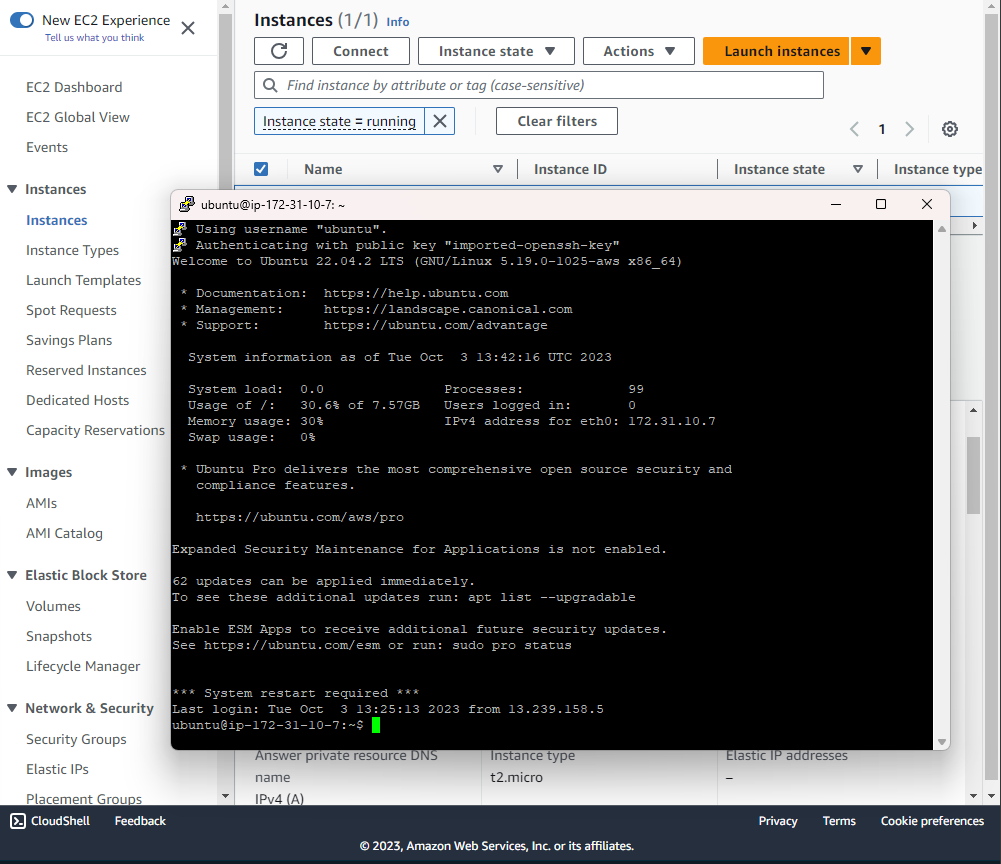Click Tell us what you think link
Viewport: 1001px width, 864px height.
point(94,37)
